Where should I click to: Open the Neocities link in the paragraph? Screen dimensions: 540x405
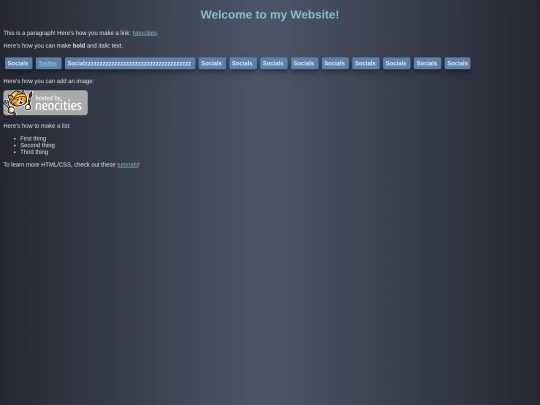[145, 33]
